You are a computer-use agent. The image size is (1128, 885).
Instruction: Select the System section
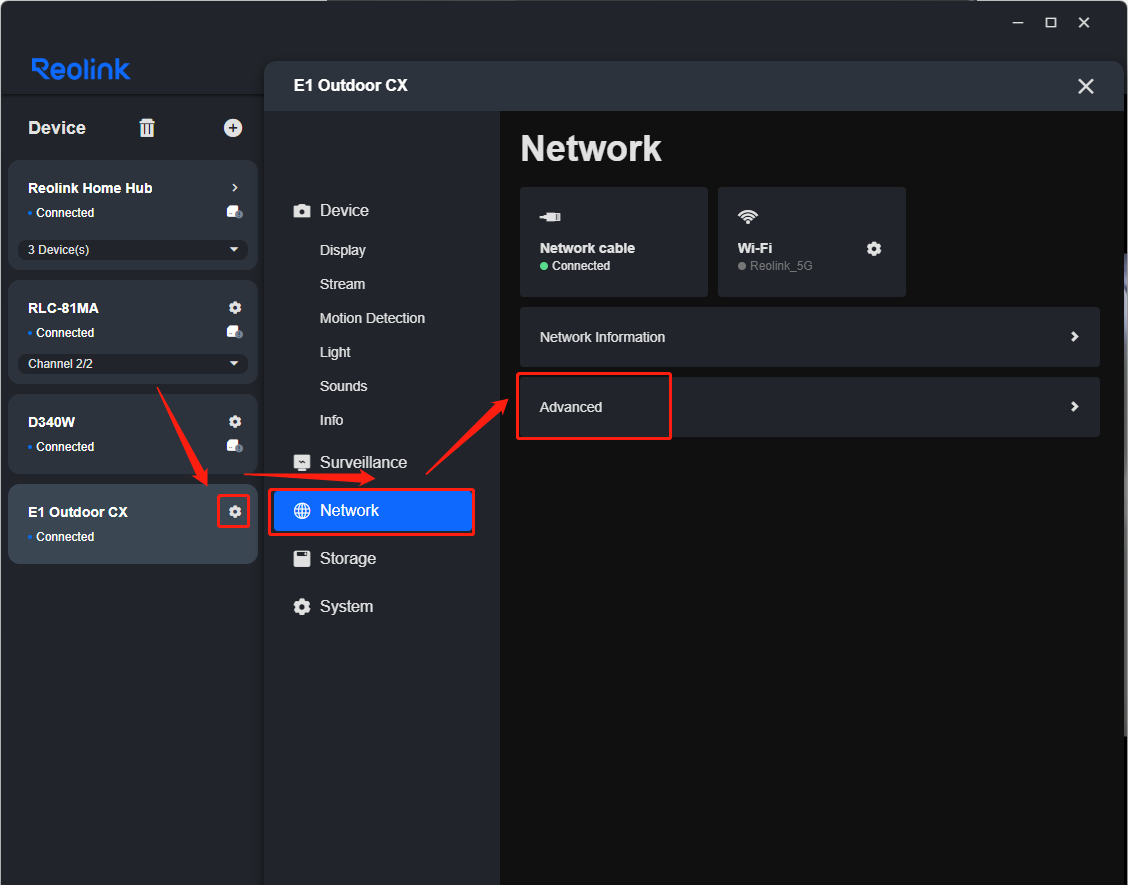333,607
